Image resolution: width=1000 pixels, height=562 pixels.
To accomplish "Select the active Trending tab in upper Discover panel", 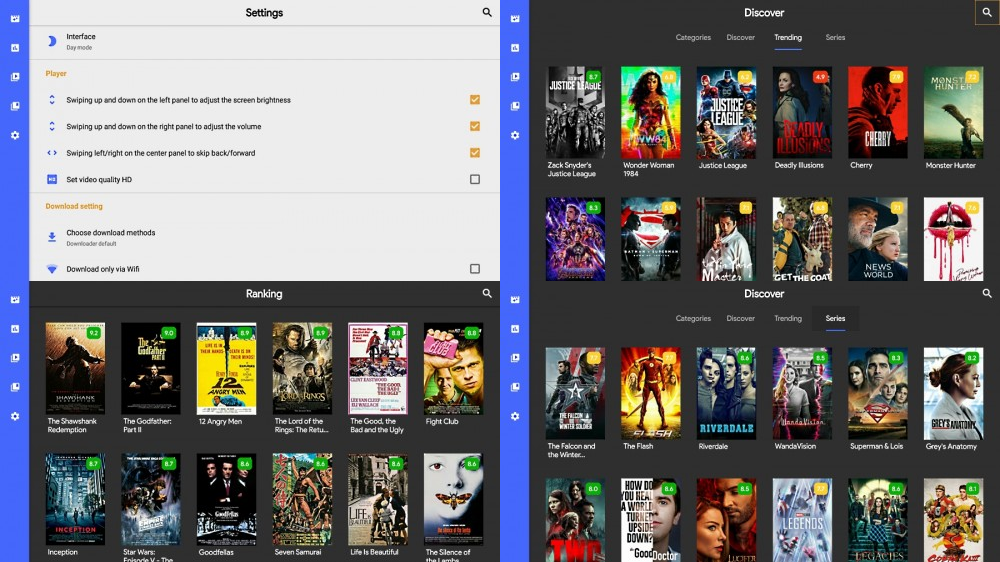I will click(788, 38).
